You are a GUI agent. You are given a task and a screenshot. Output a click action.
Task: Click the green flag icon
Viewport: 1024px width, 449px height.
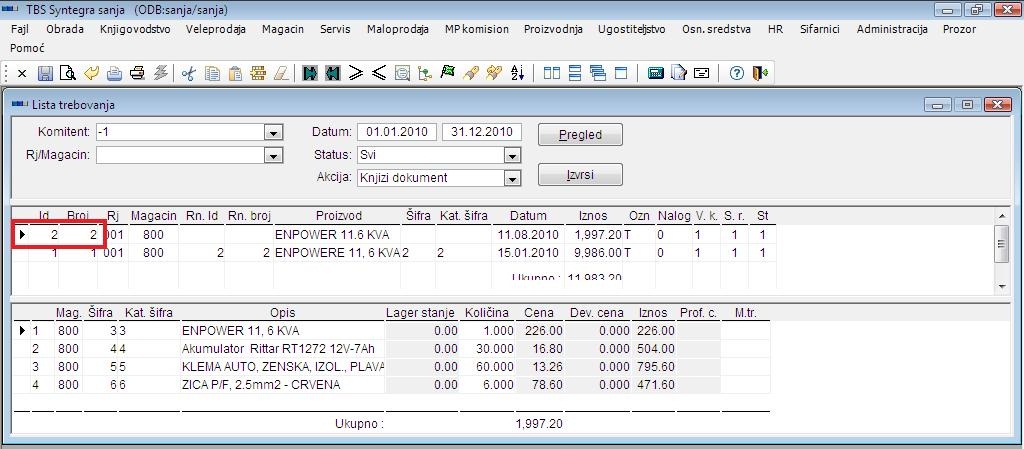(448, 73)
